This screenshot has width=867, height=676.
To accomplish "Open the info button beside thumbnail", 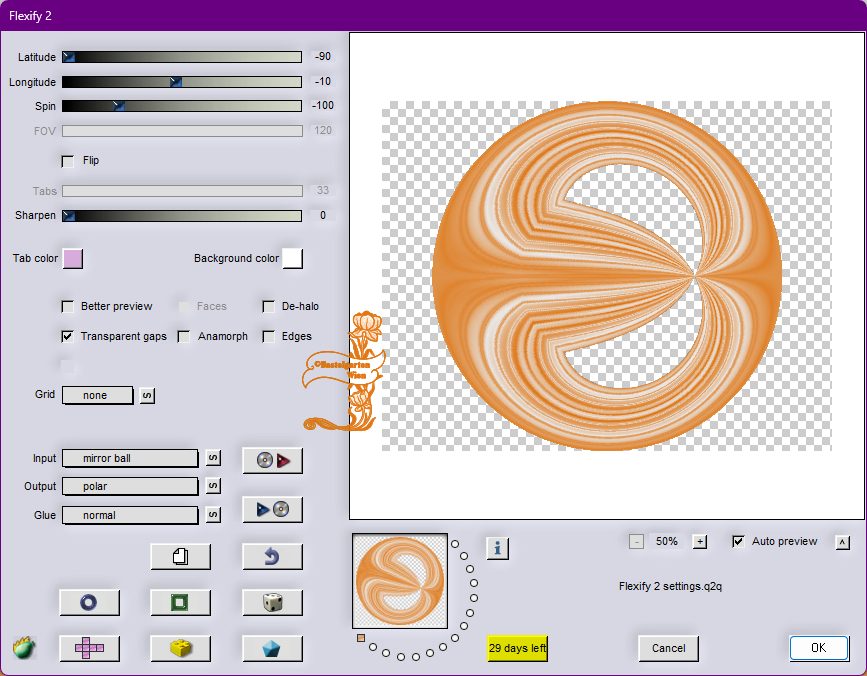I will pos(498,548).
